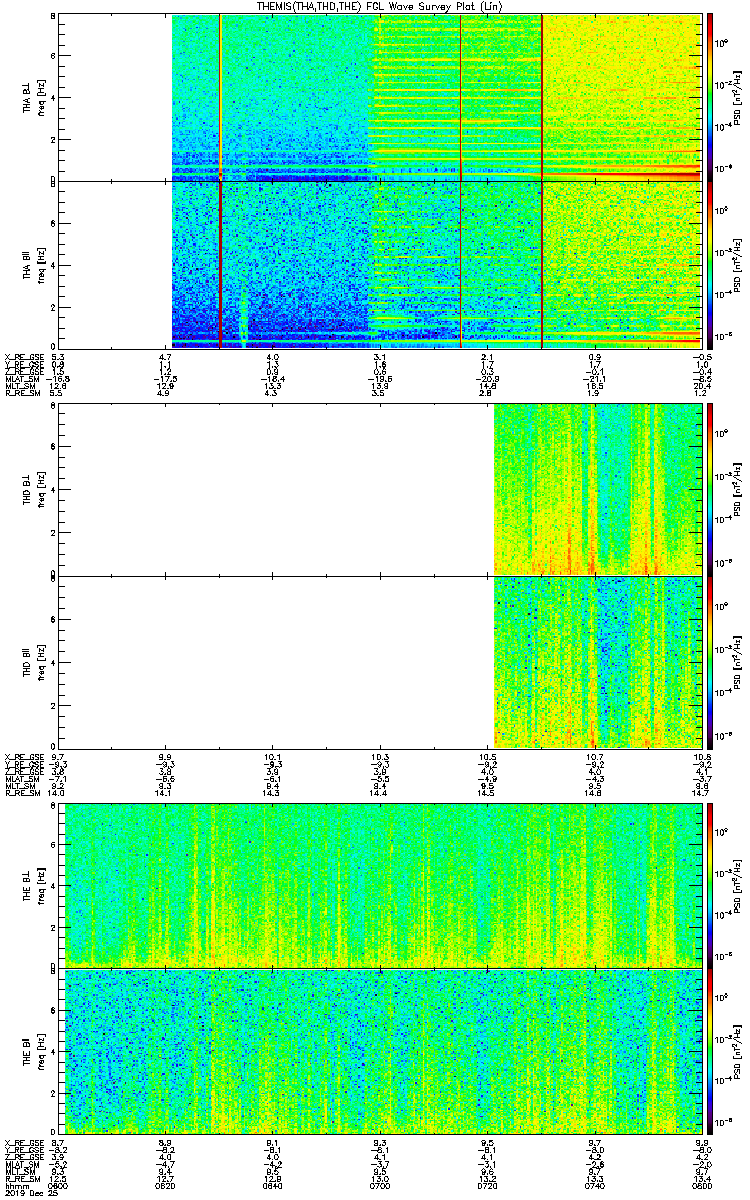Click the THA BL spectrogram panel

point(380,97)
